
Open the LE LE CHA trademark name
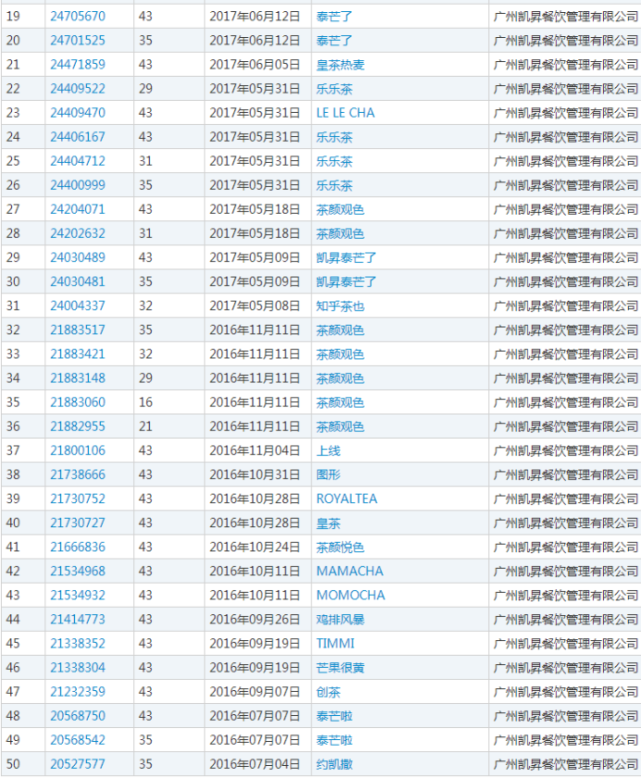[x=345, y=113]
